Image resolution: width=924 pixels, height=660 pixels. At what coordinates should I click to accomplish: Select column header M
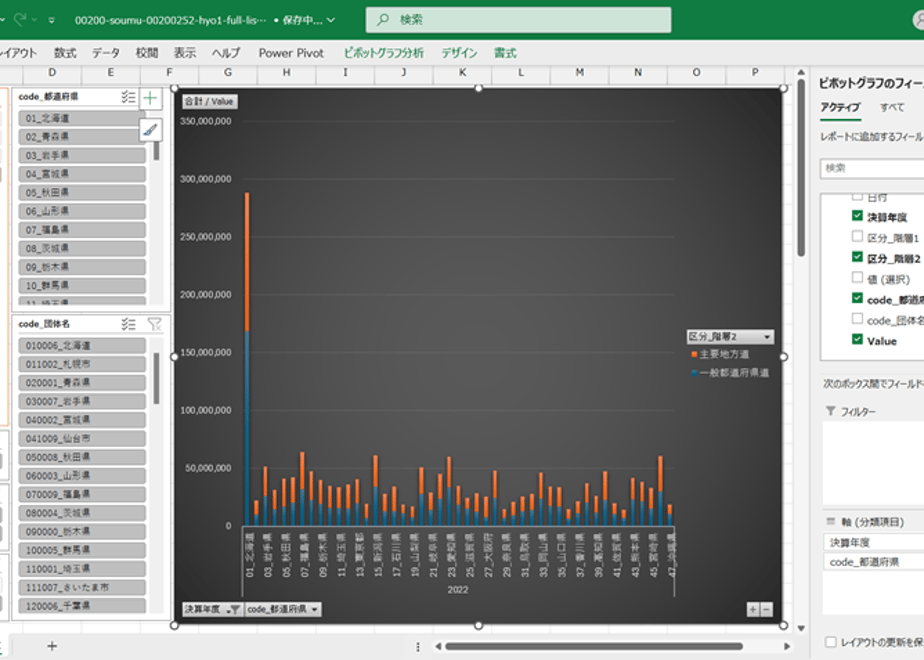point(580,72)
